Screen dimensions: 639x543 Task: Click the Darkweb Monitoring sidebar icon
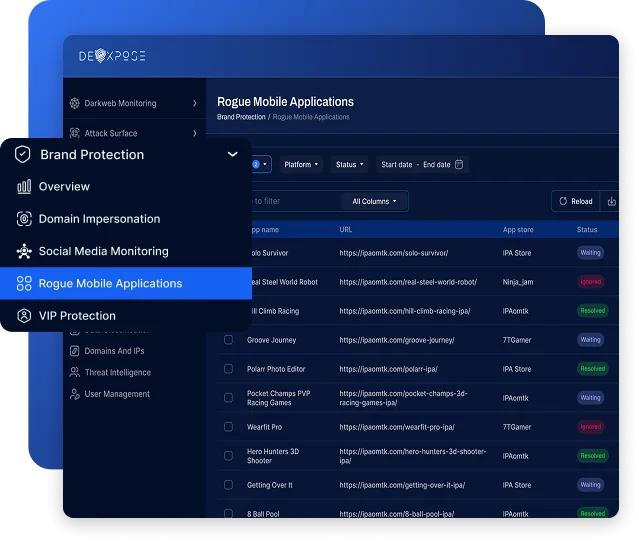tap(75, 103)
